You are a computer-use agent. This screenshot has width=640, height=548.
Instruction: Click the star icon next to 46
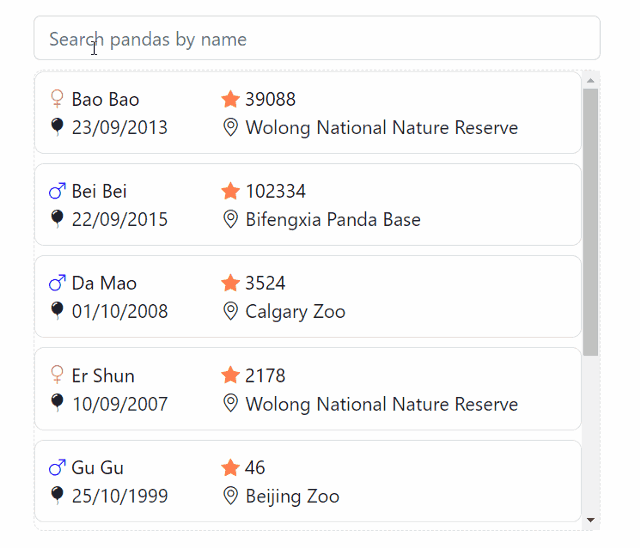point(230,468)
